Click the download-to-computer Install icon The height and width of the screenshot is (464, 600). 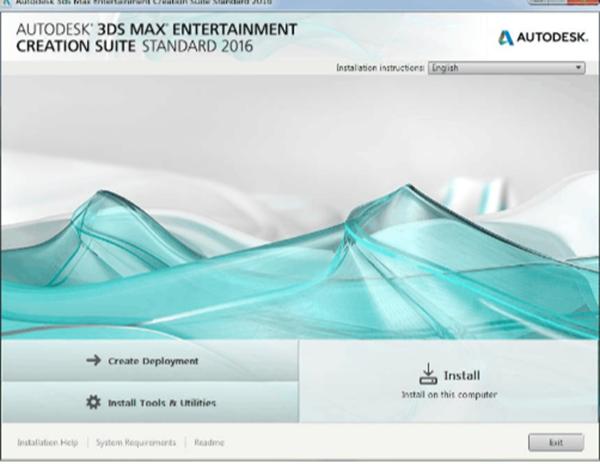pyautogui.click(x=427, y=375)
